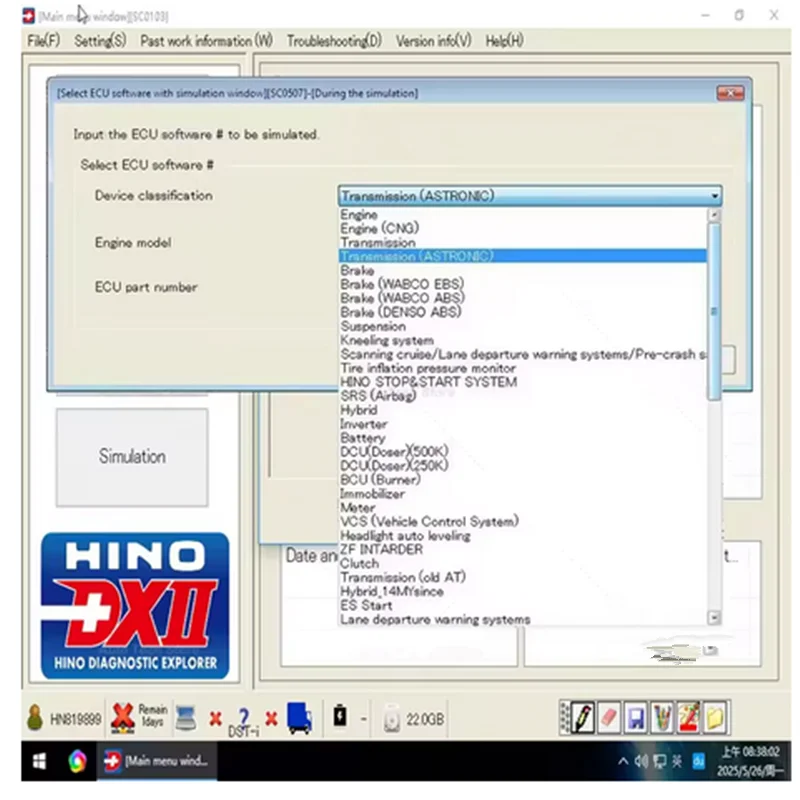Viewport: 800px width, 800px height.
Task: Choose Battery from the list
Action: [x=523, y=438]
